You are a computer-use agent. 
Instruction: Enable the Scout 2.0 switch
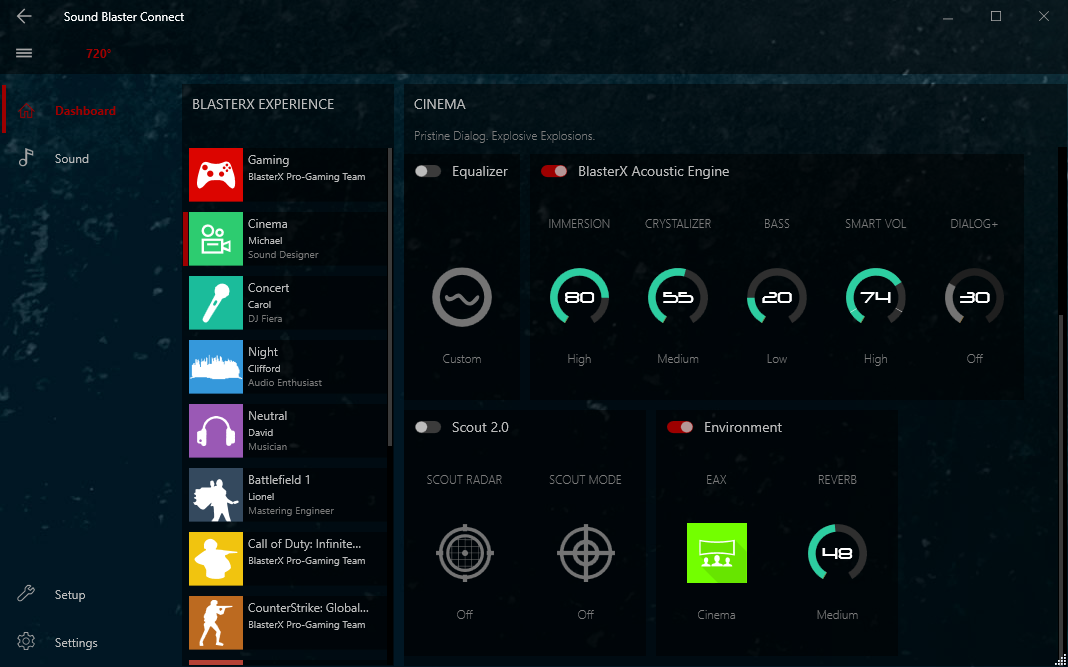(x=428, y=427)
